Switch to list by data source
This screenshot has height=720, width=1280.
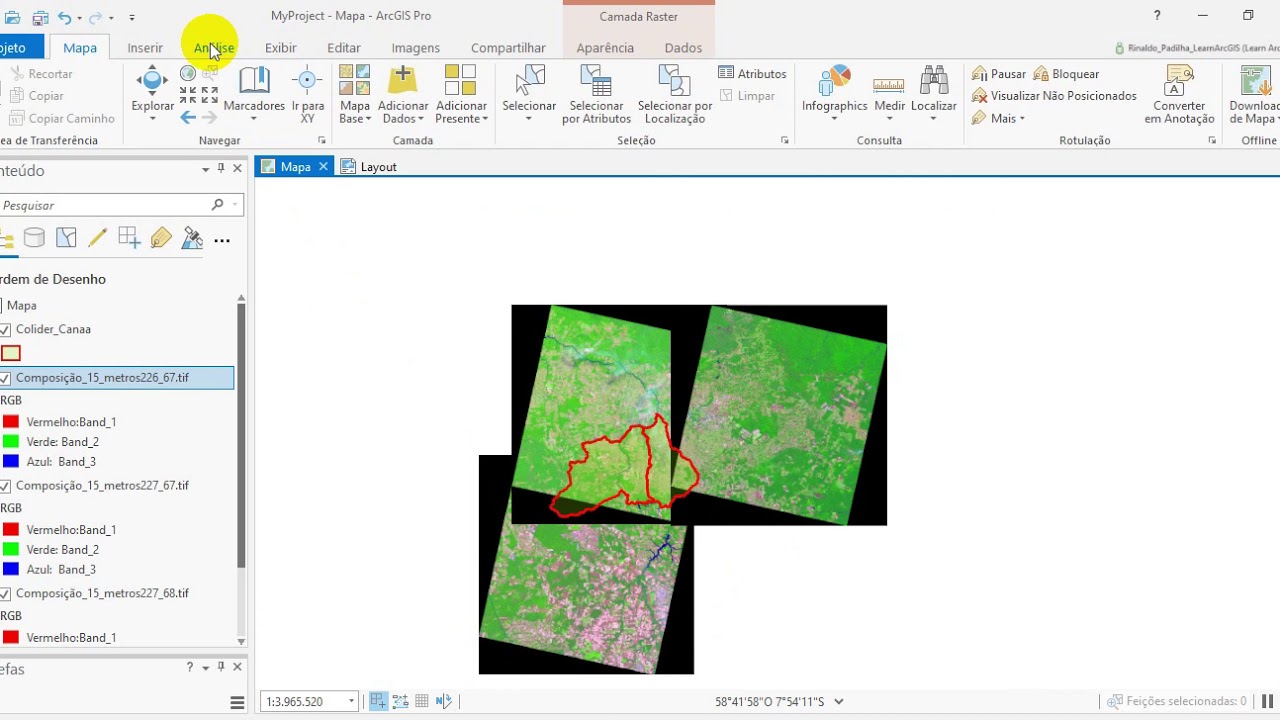(34, 238)
